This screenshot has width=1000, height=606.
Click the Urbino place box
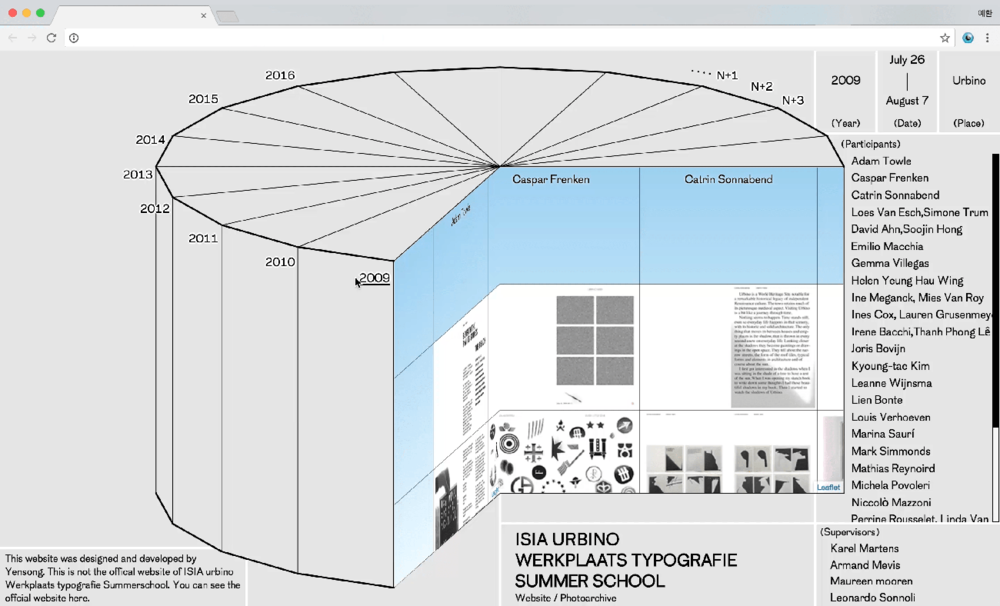[969, 92]
